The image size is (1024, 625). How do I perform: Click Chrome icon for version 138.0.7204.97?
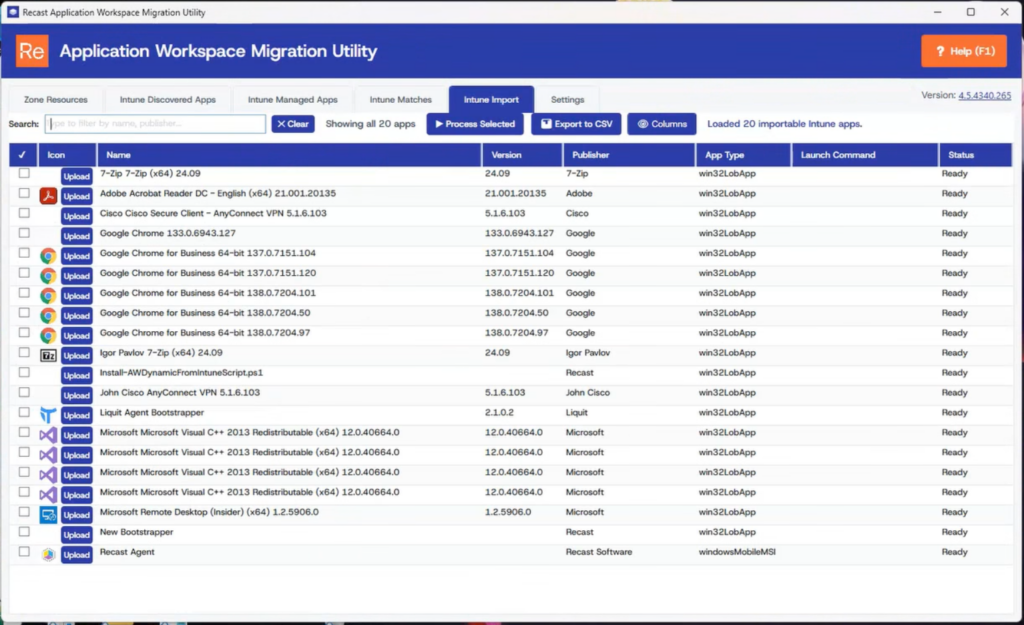[48, 335]
